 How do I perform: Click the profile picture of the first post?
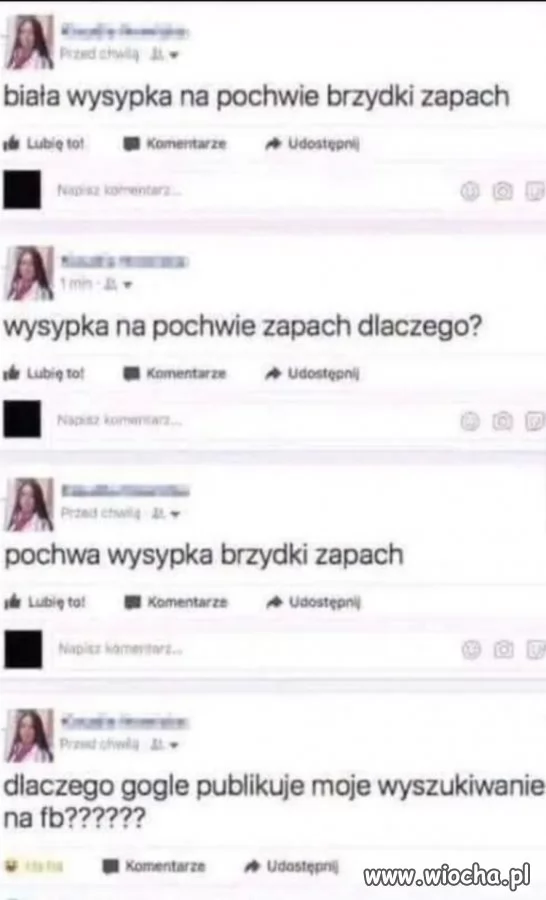(x=30, y=42)
